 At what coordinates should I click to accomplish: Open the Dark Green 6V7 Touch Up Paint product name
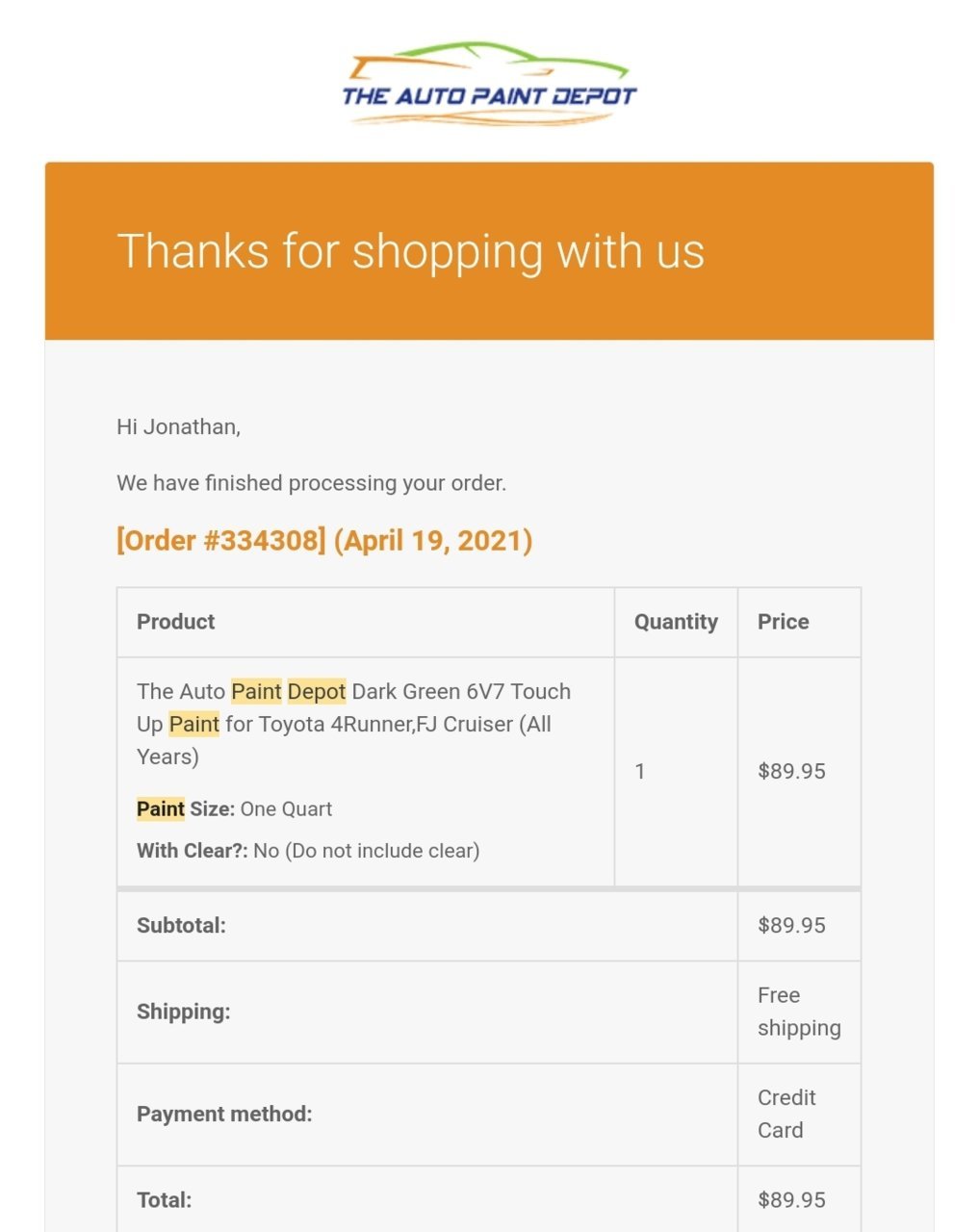[x=354, y=724]
